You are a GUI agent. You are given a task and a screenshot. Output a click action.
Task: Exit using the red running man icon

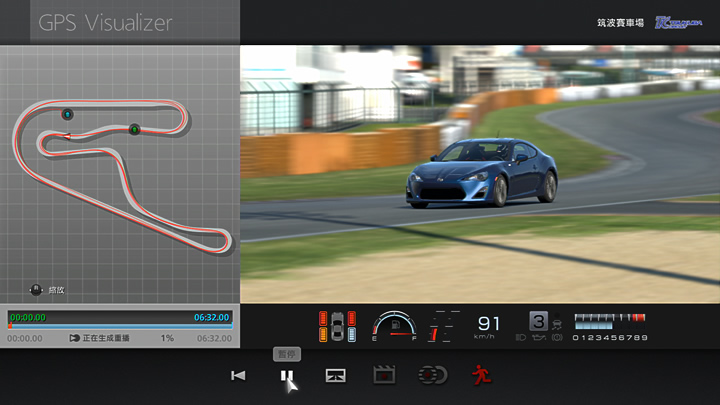(481, 376)
